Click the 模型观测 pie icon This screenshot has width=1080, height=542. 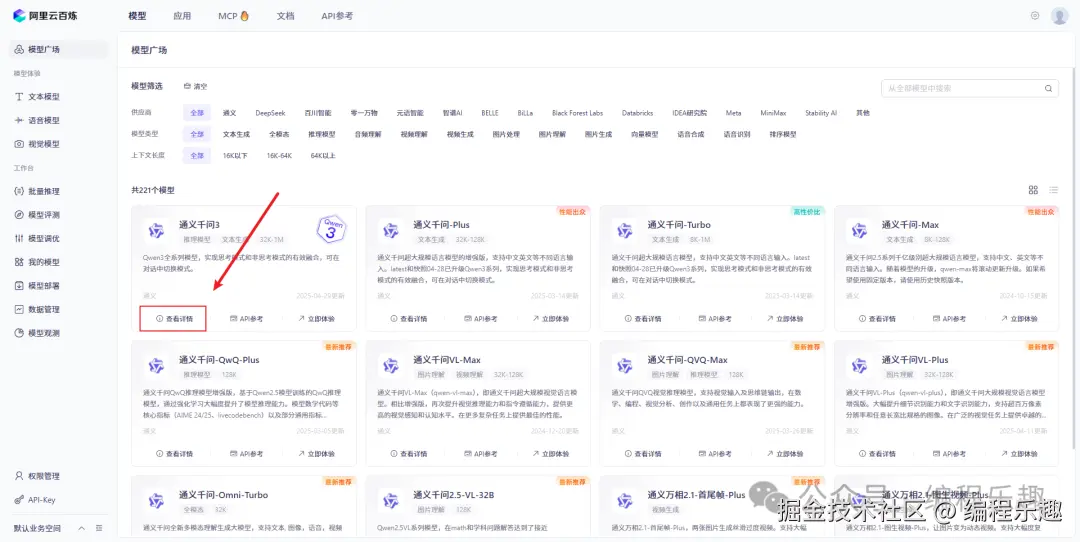[19, 333]
